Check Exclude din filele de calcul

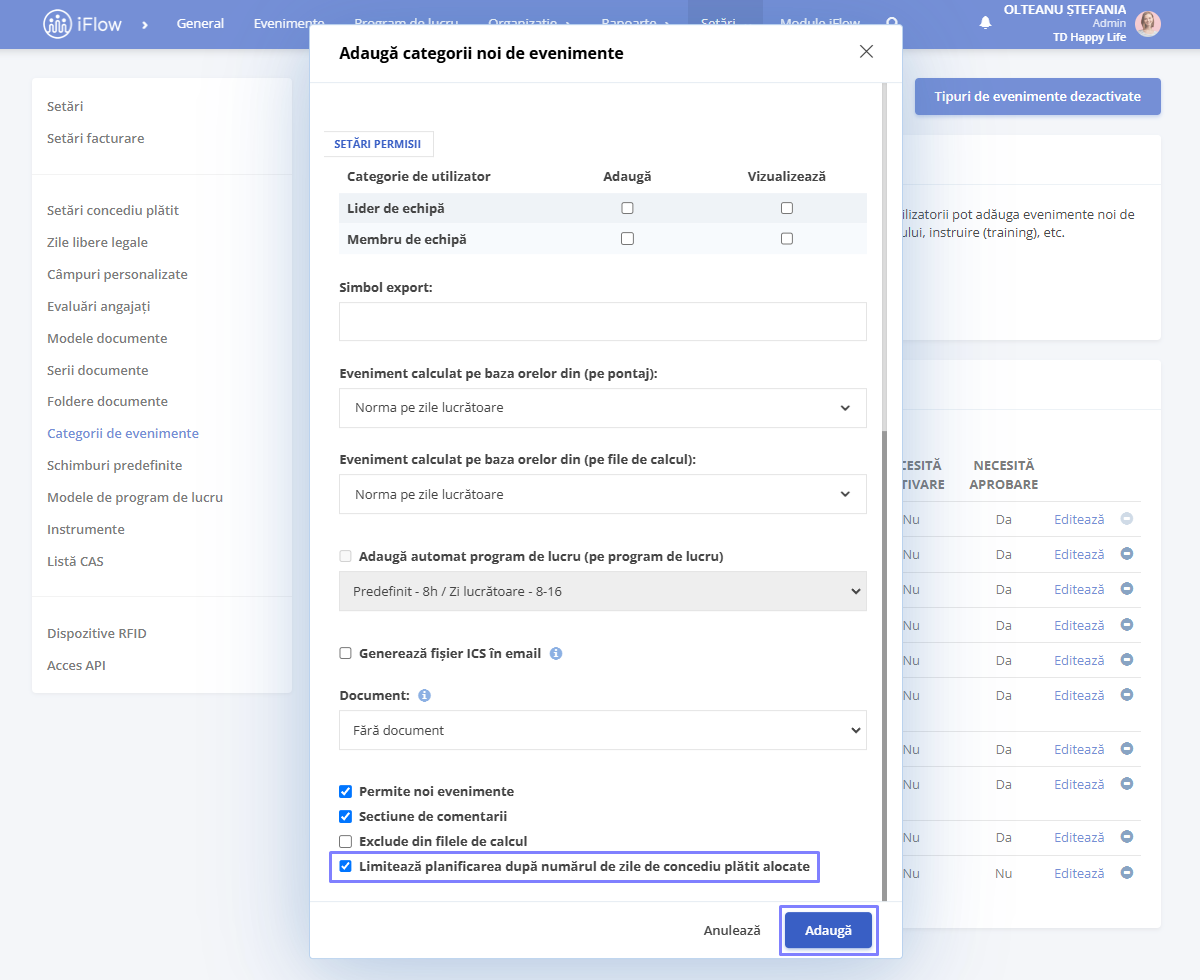point(346,841)
